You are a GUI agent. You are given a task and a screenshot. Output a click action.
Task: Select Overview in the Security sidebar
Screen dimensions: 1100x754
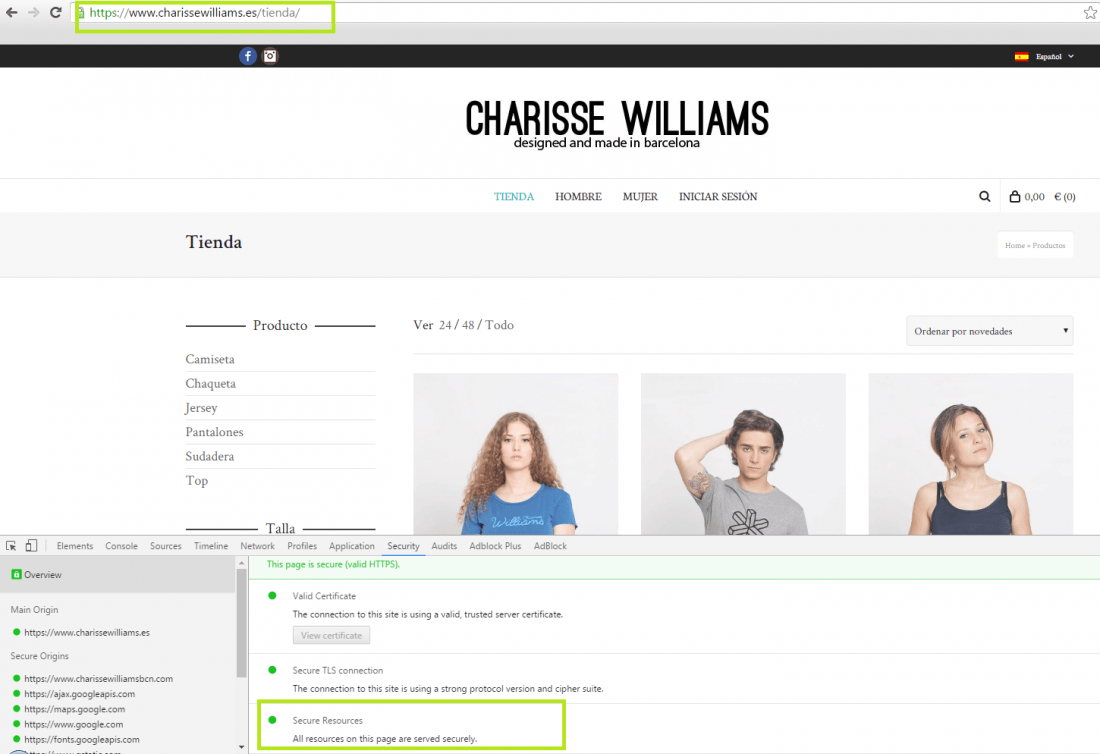117,574
